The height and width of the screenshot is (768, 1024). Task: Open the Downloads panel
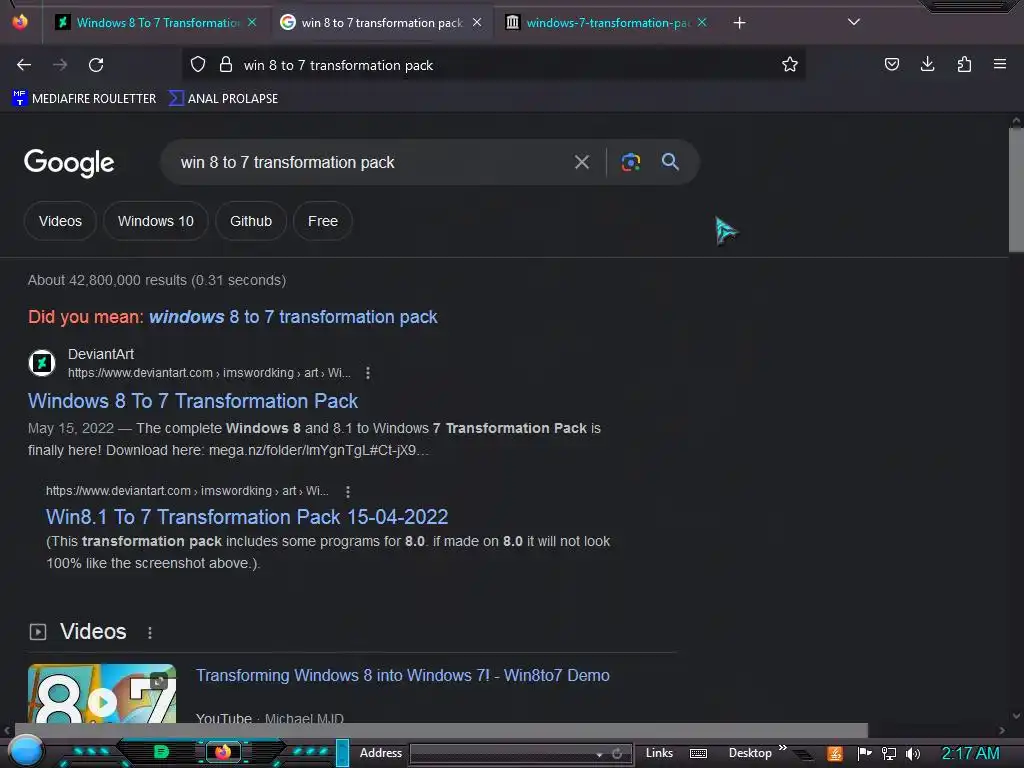[927, 64]
